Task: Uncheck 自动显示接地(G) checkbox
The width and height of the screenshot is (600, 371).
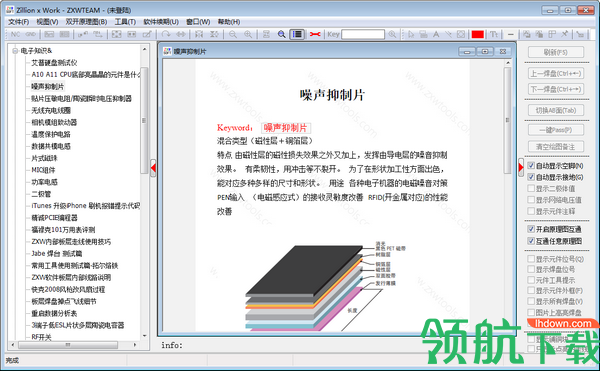Action: (x=531, y=177)
